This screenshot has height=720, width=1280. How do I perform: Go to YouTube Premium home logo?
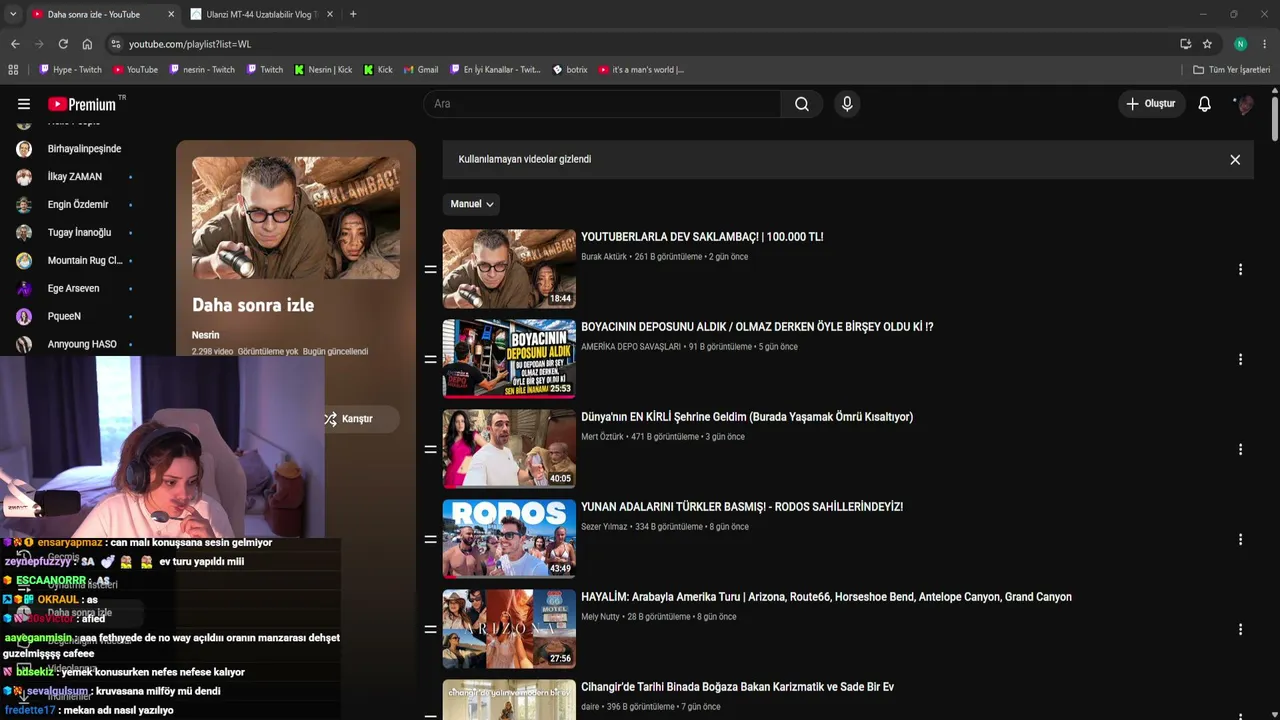82,104
